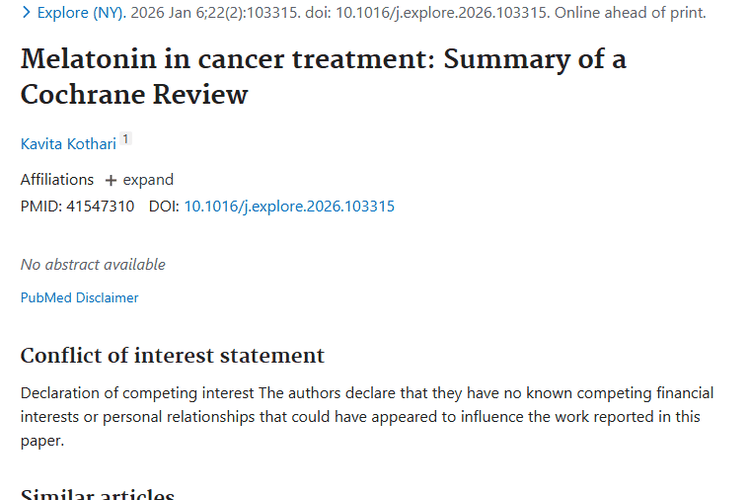Open the Explore (NY) journal link

coord(82,13)
